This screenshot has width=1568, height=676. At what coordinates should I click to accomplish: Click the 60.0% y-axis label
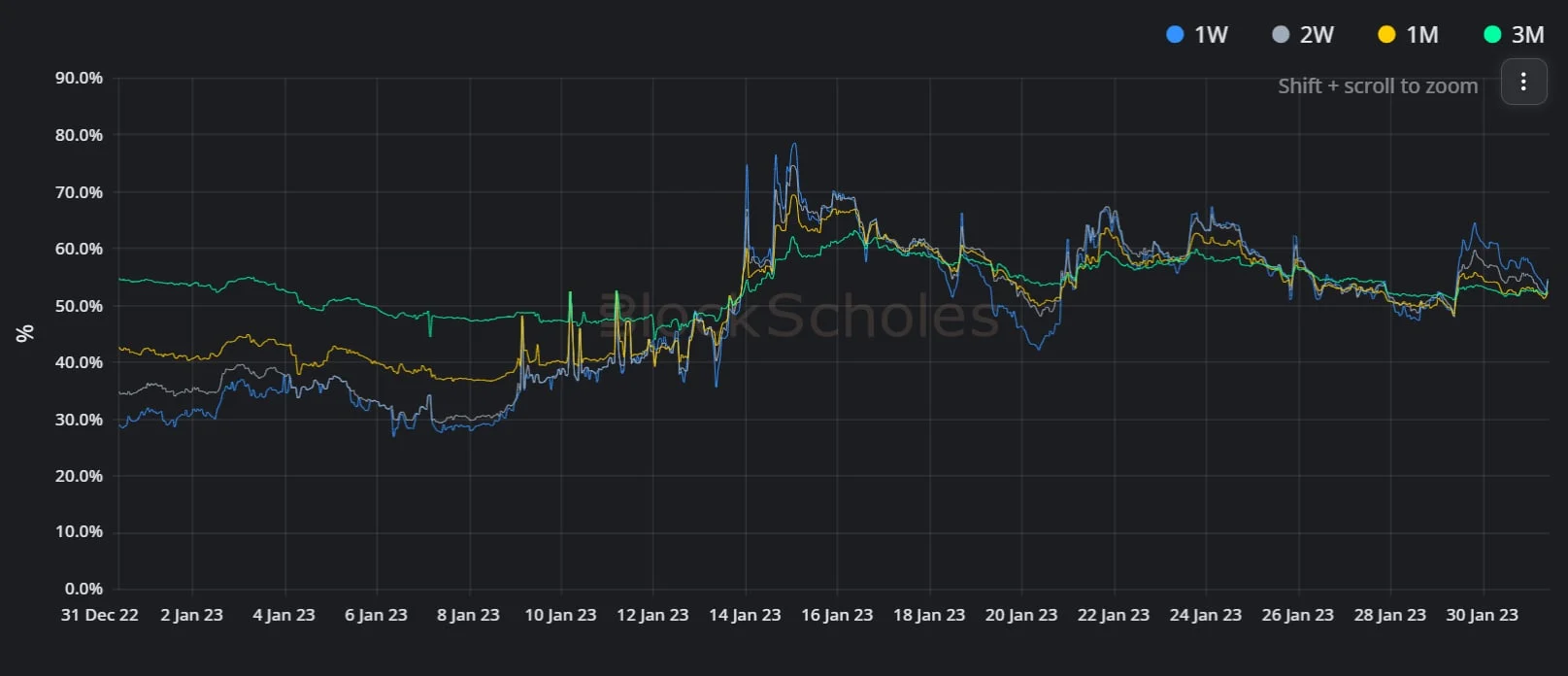click(79, 249)
